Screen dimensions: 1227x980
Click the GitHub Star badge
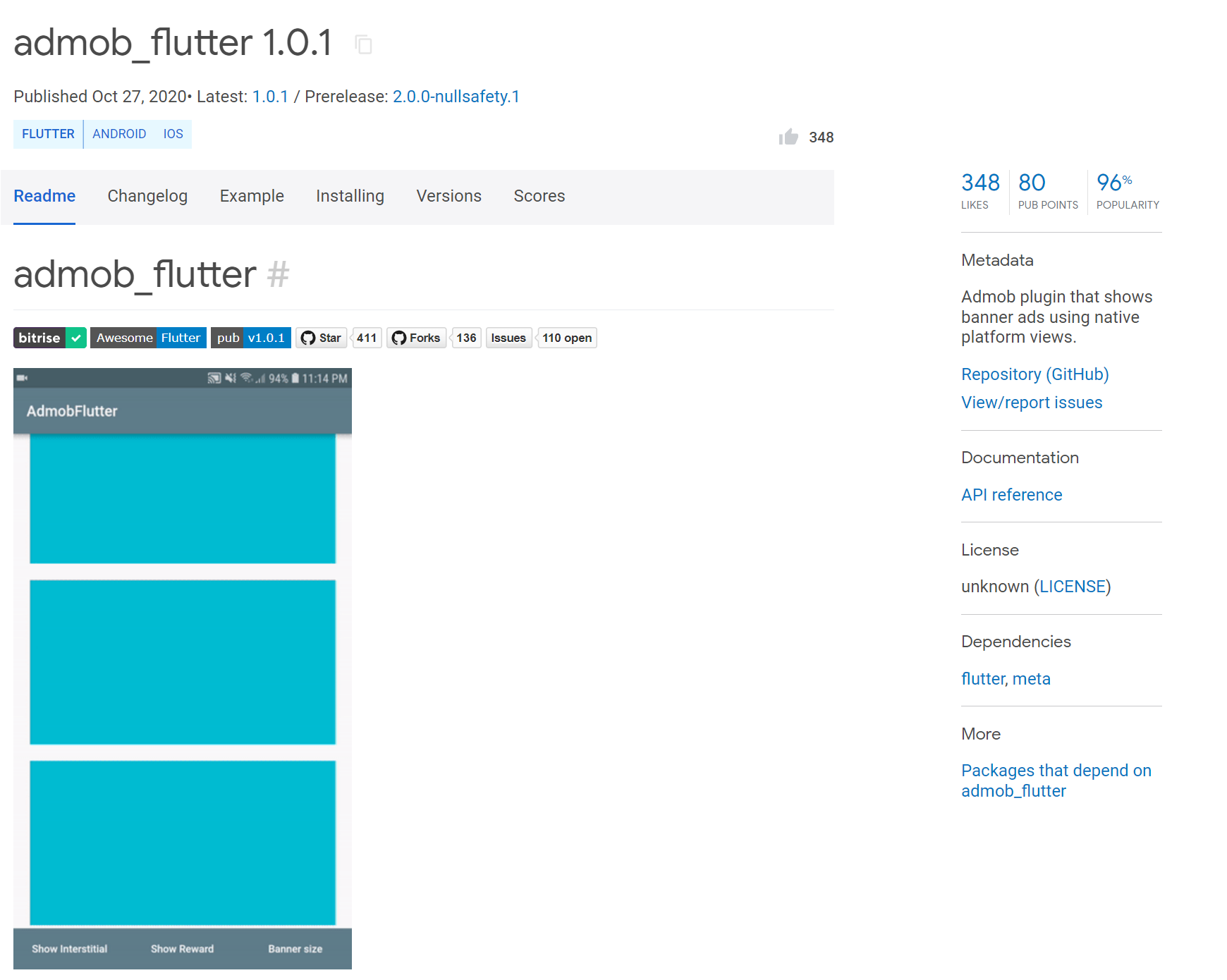coord(322,338)
